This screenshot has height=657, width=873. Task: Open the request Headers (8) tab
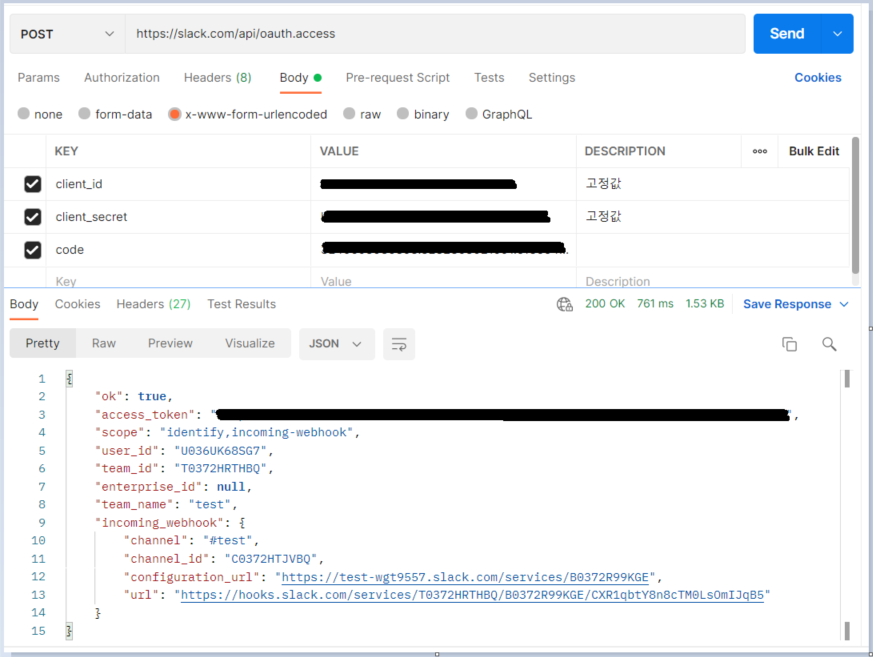pos(218,77)
